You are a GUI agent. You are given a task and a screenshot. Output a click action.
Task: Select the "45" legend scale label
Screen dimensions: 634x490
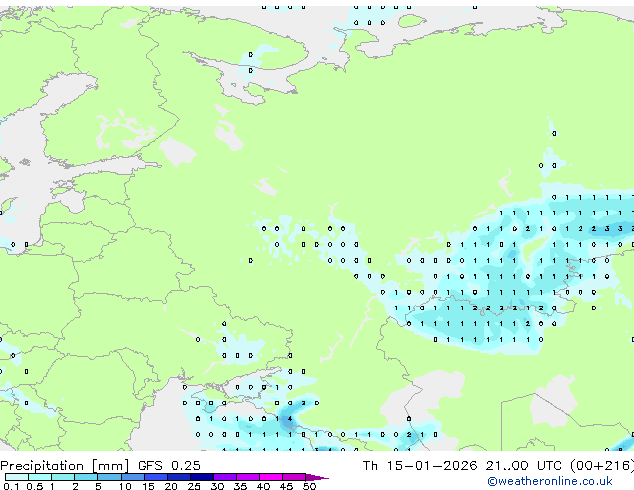286,486
